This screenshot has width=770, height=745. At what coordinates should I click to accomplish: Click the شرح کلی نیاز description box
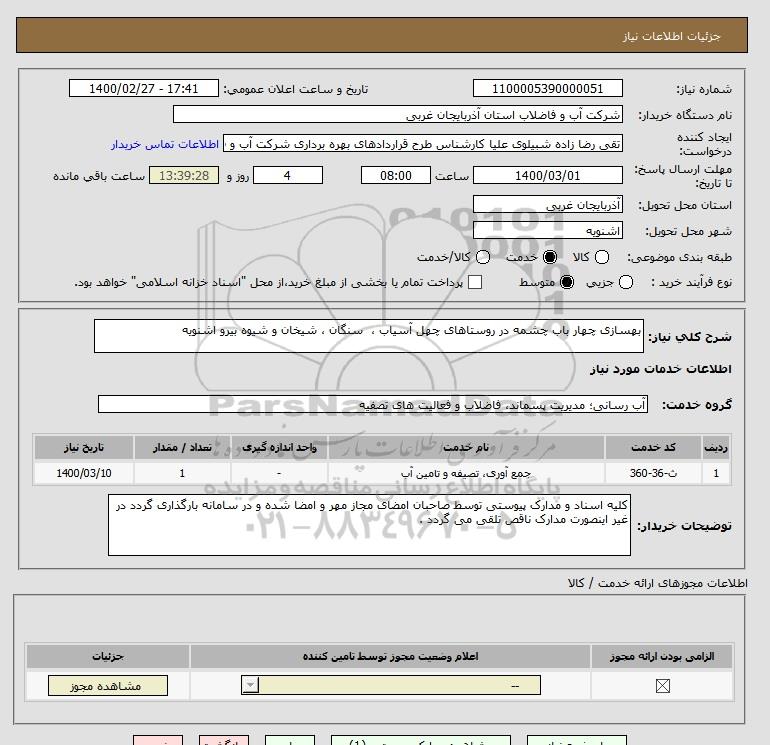369,336
